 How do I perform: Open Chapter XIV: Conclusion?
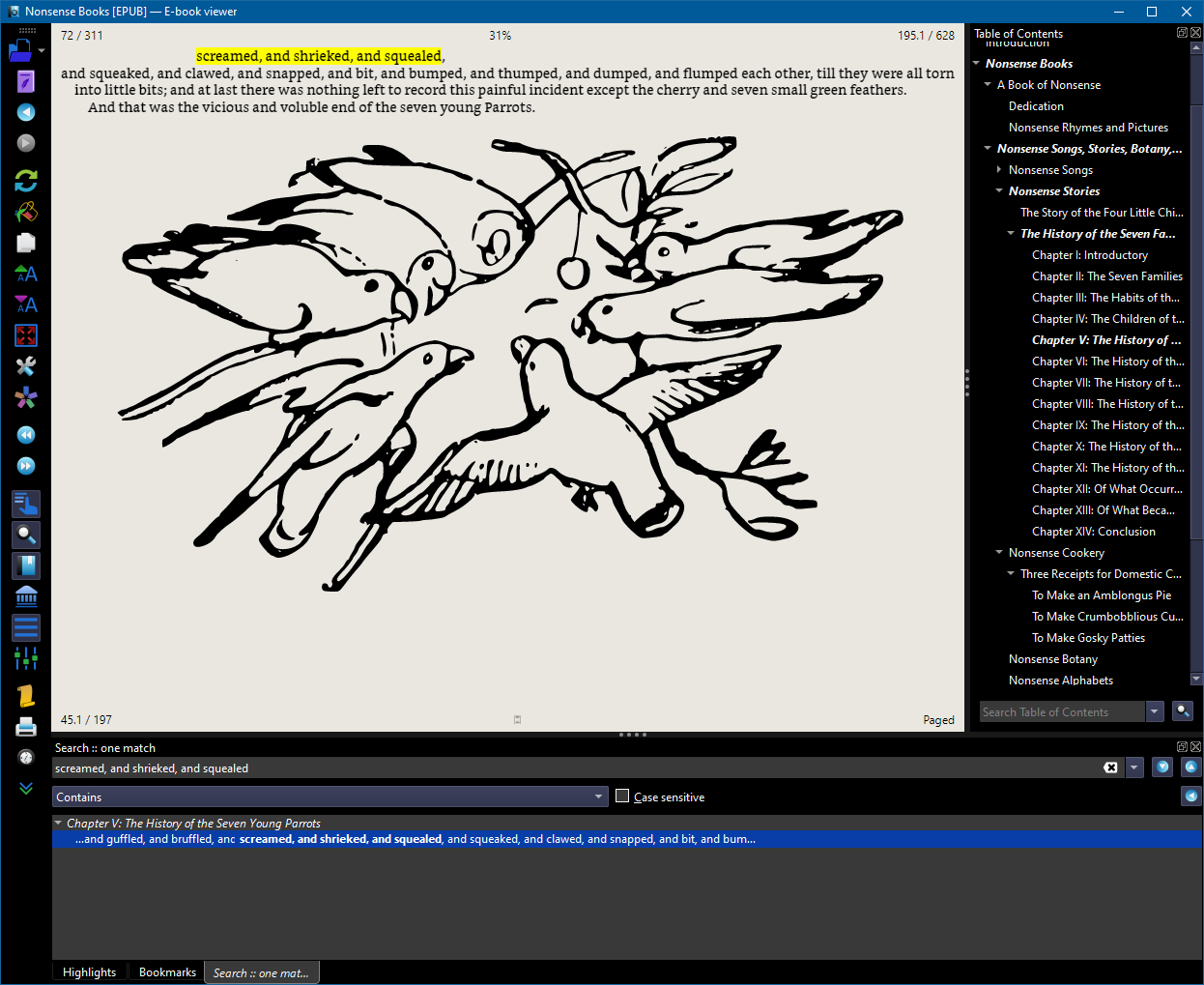[1094, 532]
